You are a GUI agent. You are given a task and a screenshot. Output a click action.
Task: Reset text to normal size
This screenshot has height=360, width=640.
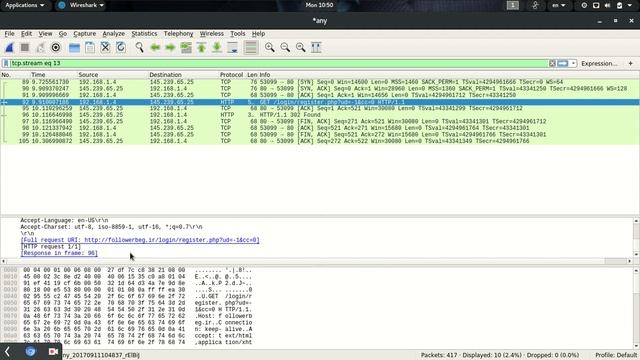[300, 47]
